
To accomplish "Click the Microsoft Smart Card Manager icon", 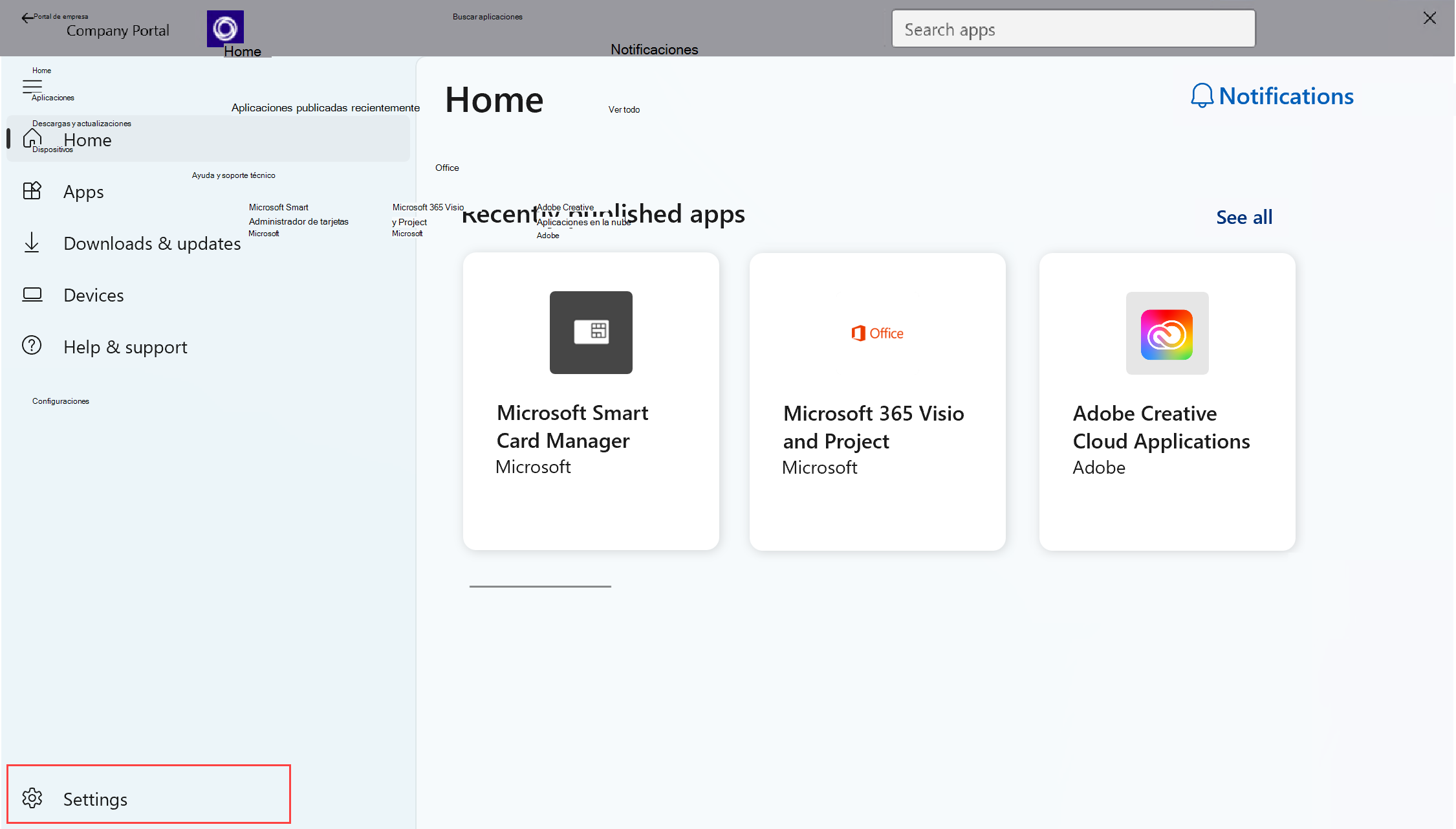I will pyautogui.click(x=590, y=332).
